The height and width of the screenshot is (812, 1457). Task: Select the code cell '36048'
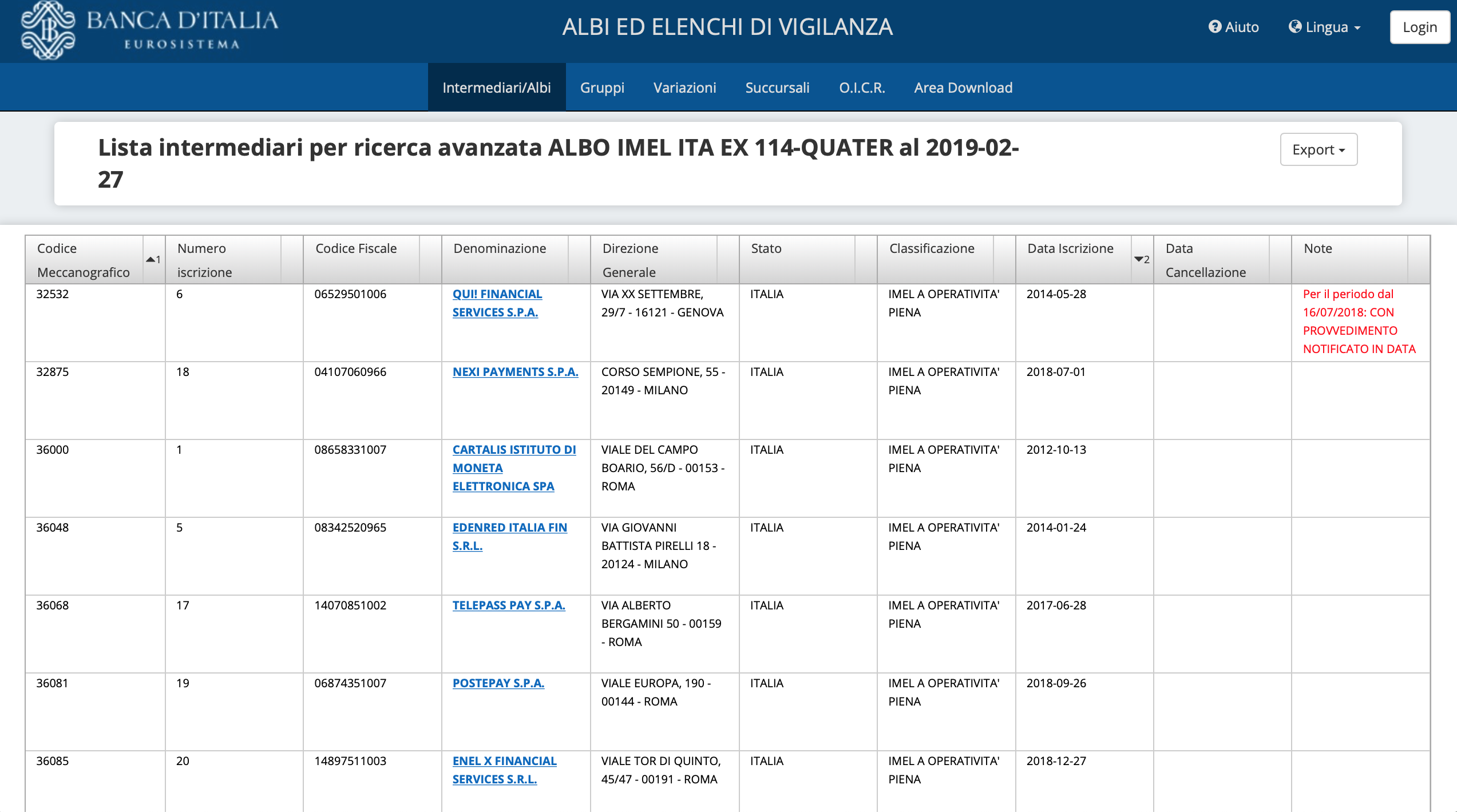(x=53, y=528)
